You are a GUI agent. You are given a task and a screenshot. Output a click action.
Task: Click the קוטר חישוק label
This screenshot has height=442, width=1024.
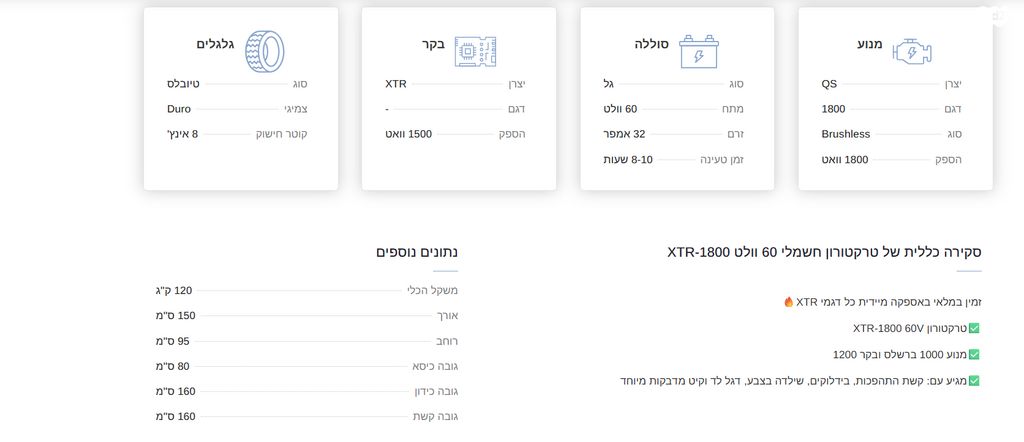281,134
